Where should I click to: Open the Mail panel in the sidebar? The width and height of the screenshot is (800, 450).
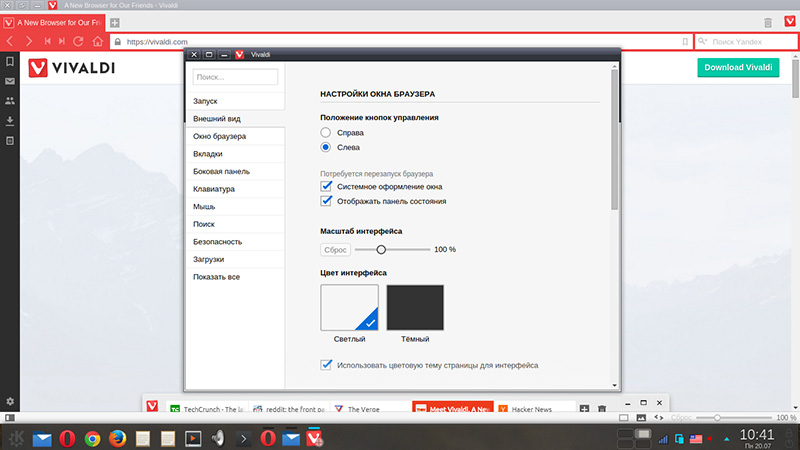click(10, 81)
